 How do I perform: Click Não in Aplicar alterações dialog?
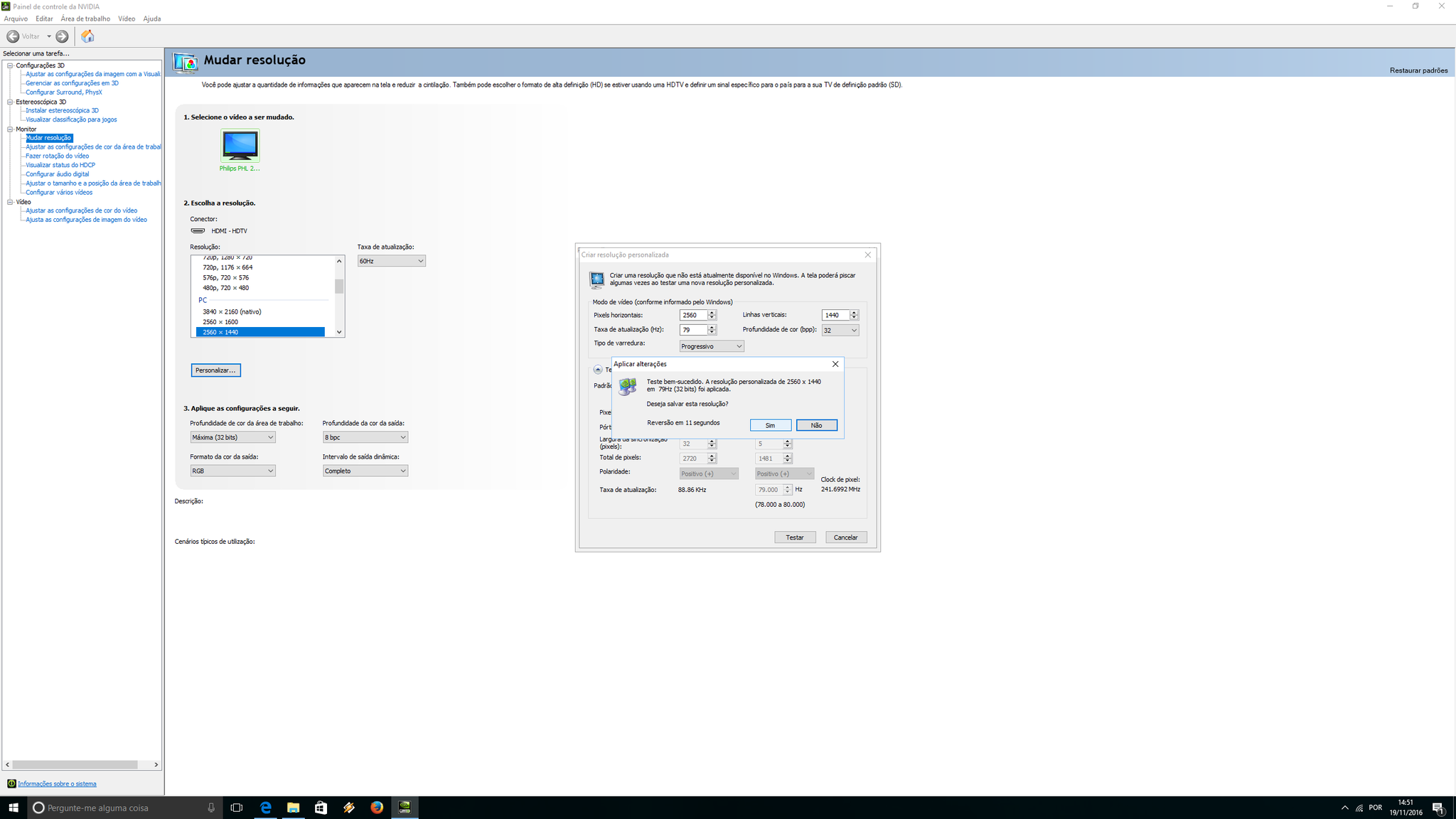pos(816,425)
